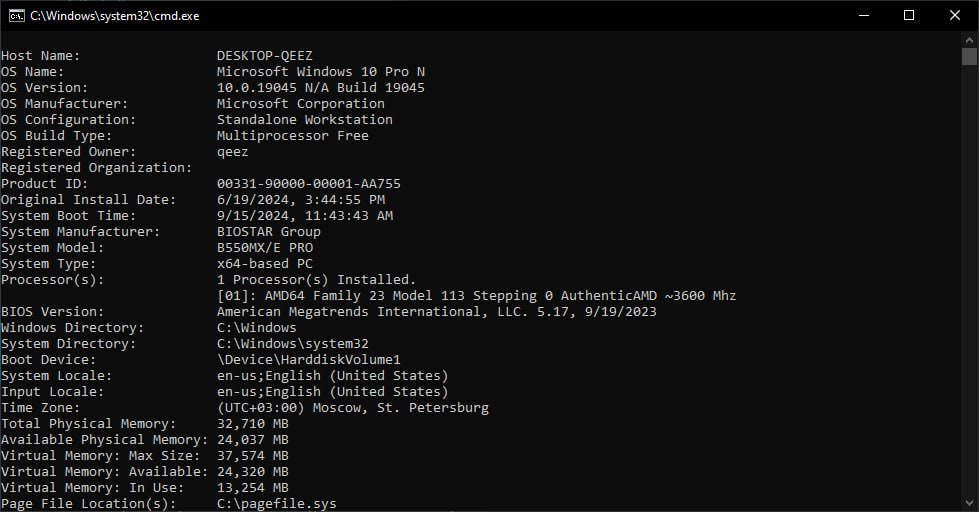
Task: Click the empty scrollbar track below thumb
Action: (969, 280)
